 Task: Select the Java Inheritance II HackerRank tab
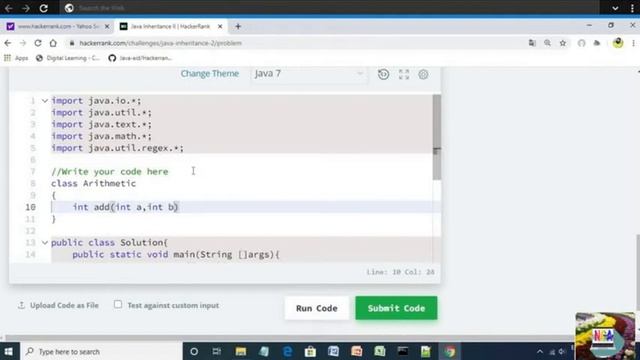171,27
